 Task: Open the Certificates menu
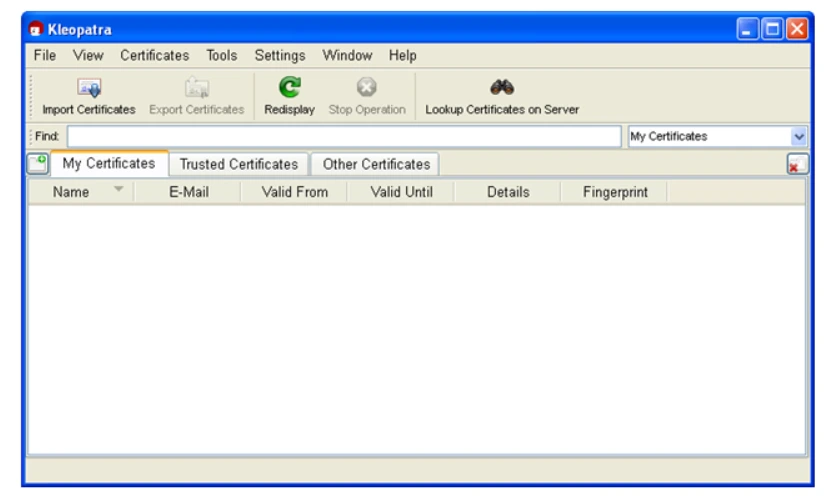[x=154, y=55]
